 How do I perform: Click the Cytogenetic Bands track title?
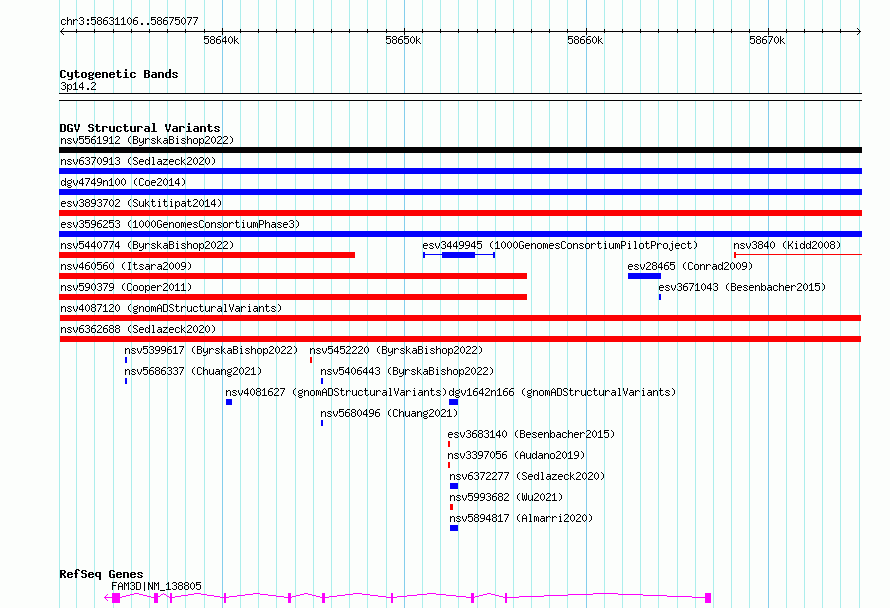119,74
